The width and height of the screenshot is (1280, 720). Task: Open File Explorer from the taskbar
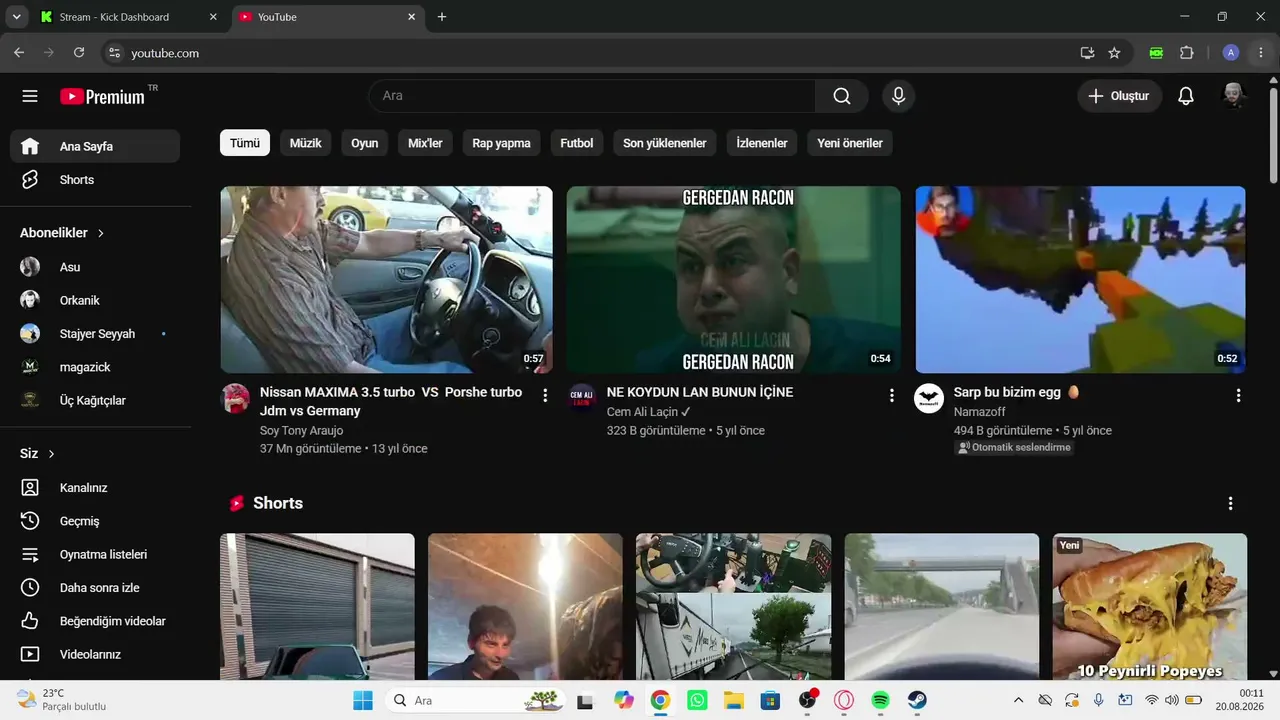pyautogui.click(x=734, y=700)
